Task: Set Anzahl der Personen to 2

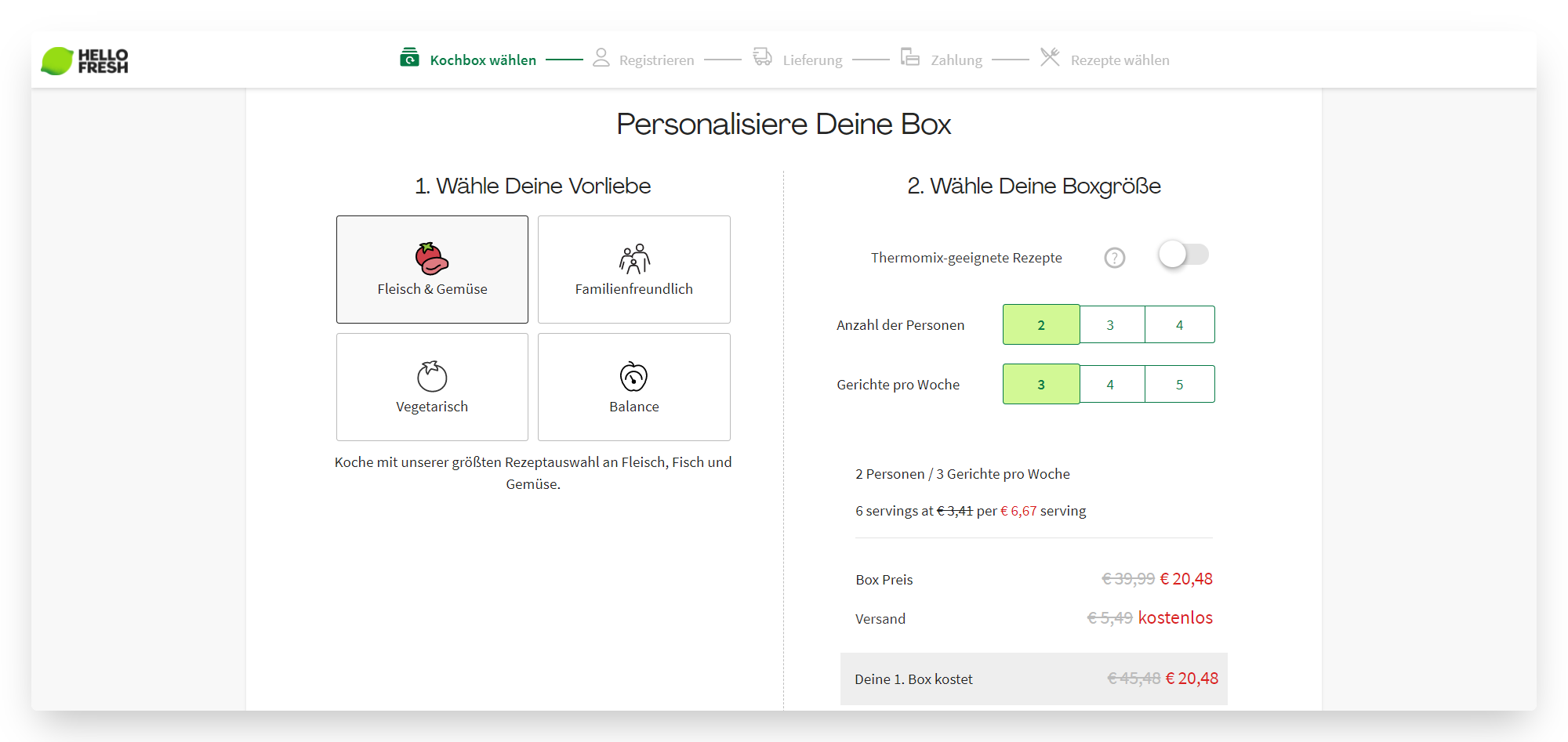Action: click(x=1041, y=324)
